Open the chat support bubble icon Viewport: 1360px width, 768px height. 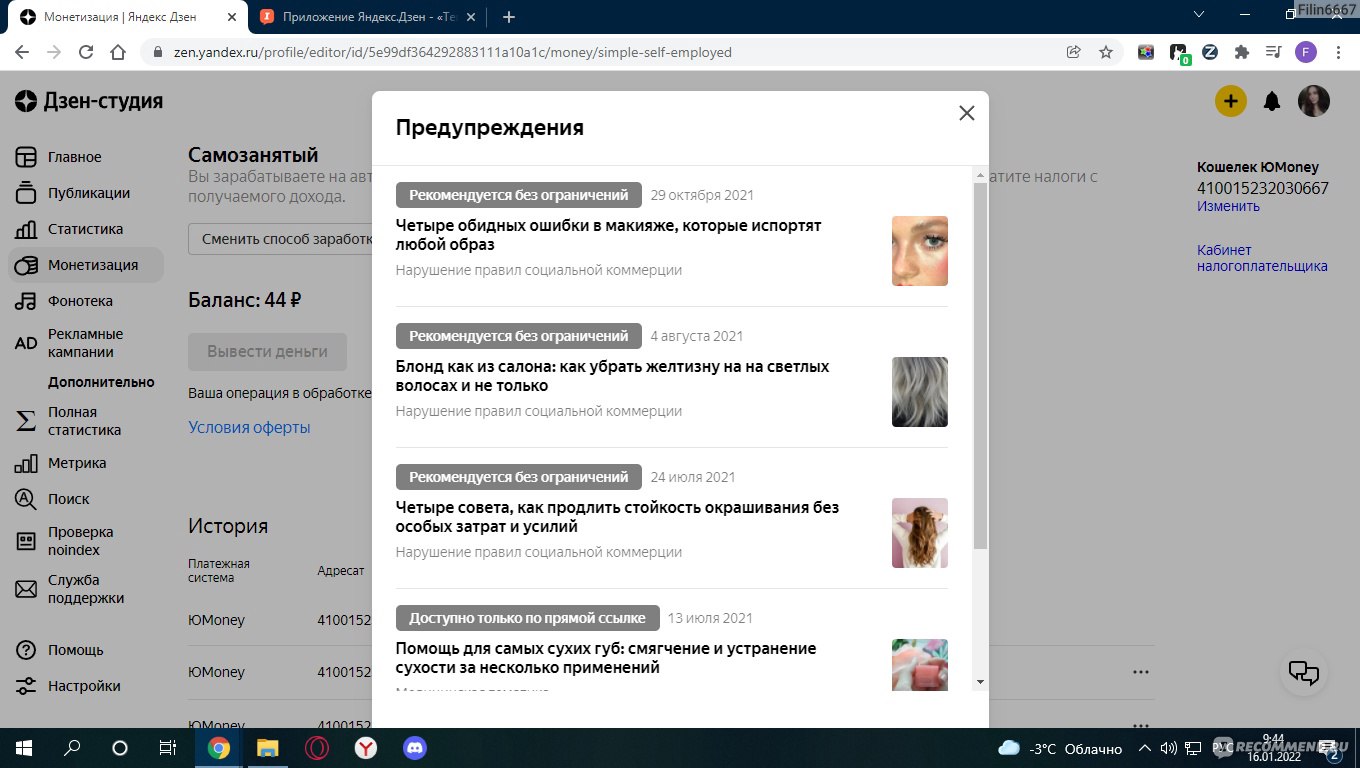[1304, 672]
